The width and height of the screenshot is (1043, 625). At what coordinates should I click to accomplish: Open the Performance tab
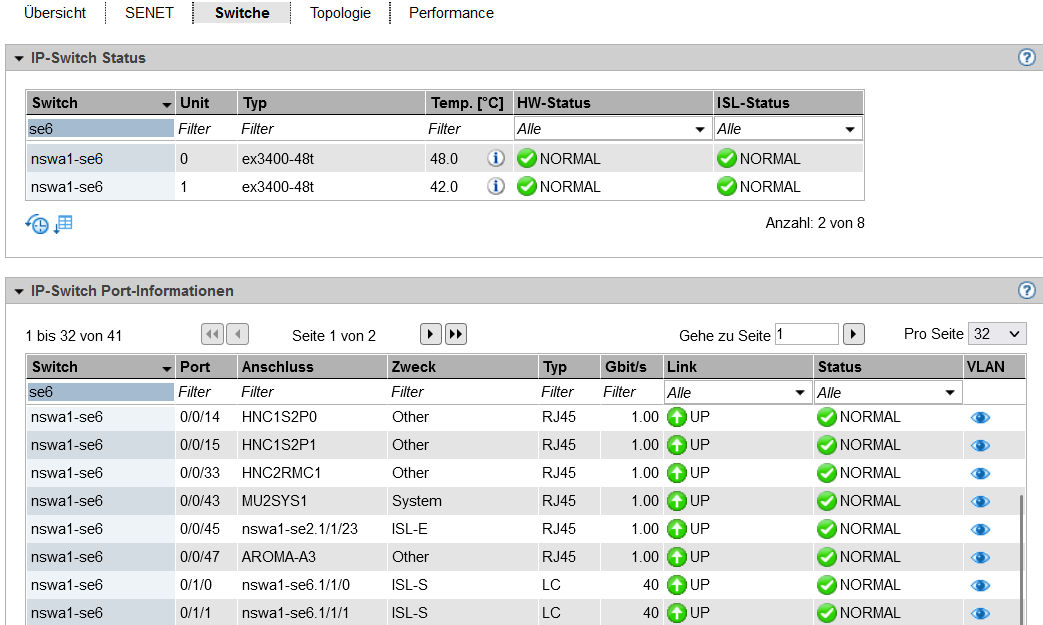click(451, 13)
